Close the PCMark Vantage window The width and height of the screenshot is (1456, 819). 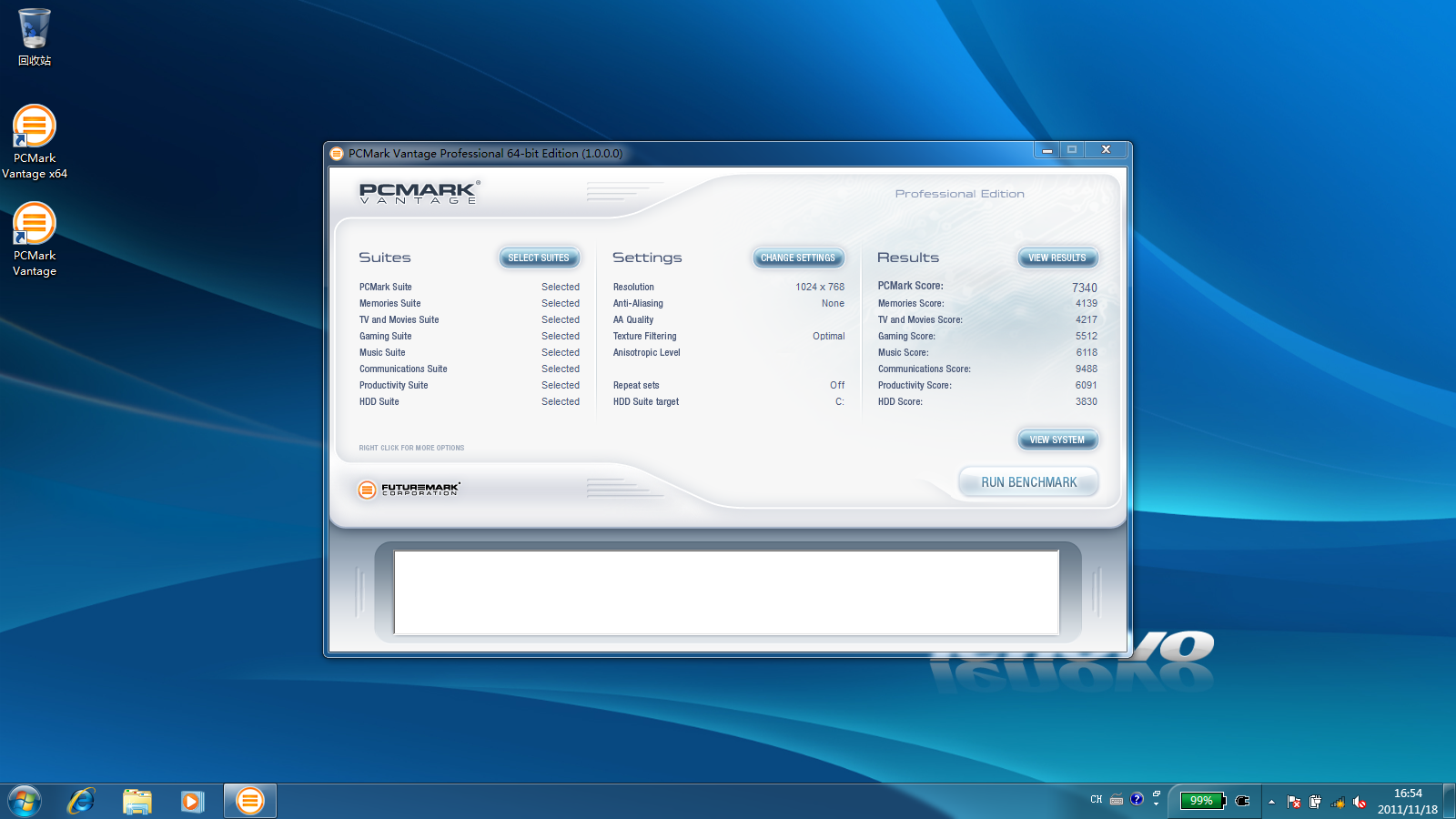point(1106,150)
